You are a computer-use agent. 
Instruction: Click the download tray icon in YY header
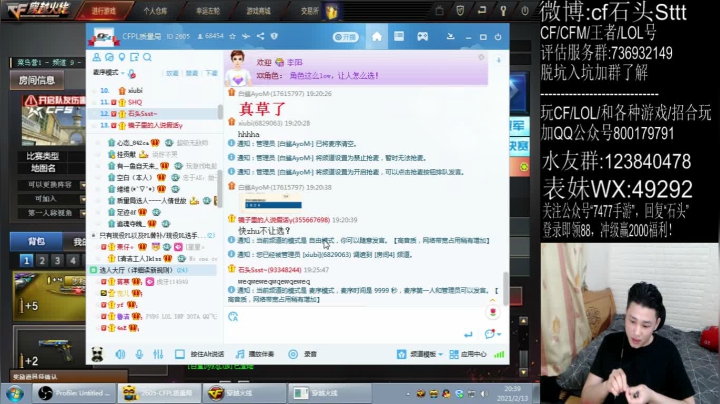pos(450,36)
